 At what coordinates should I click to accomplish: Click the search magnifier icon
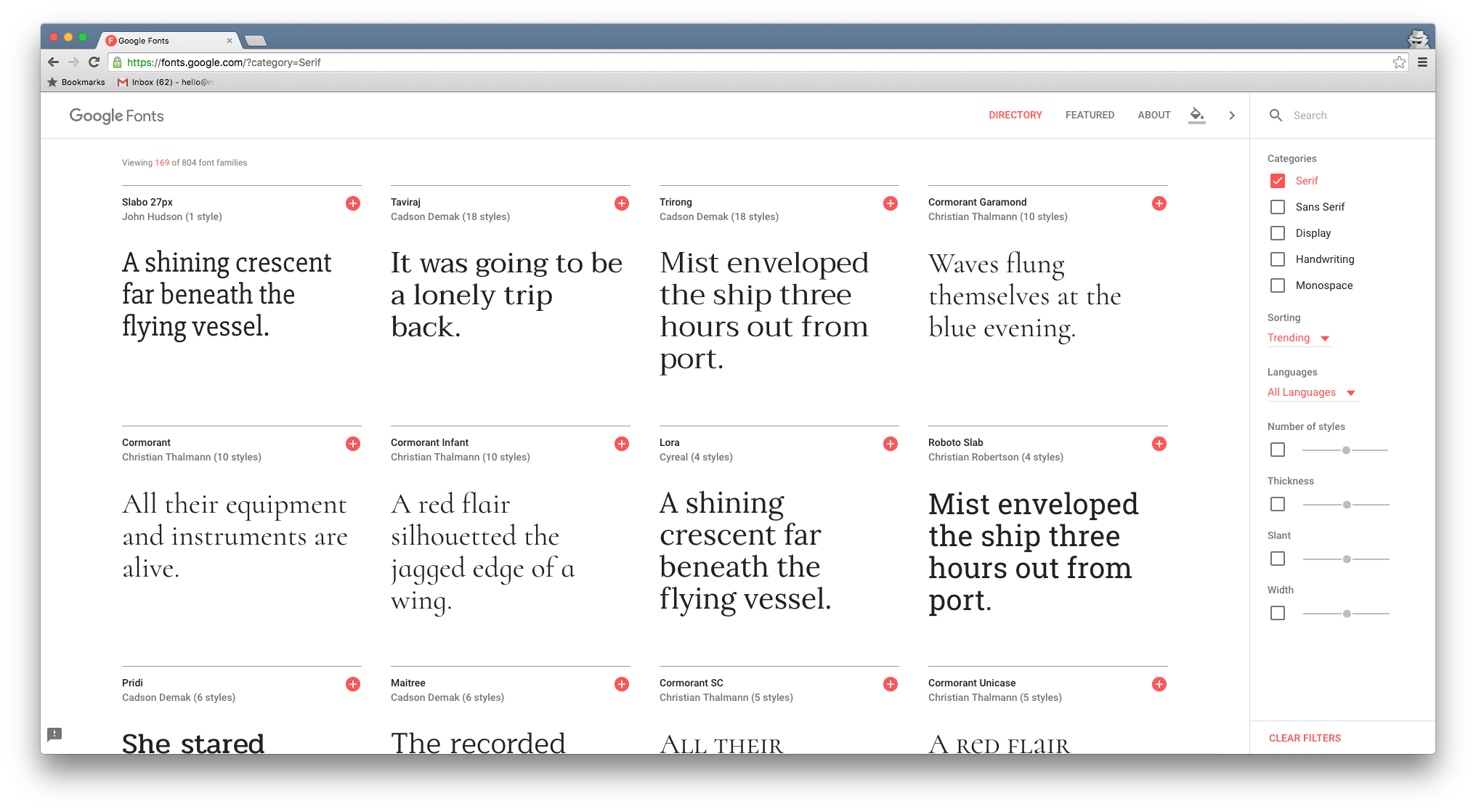[x=1276, y=115]
